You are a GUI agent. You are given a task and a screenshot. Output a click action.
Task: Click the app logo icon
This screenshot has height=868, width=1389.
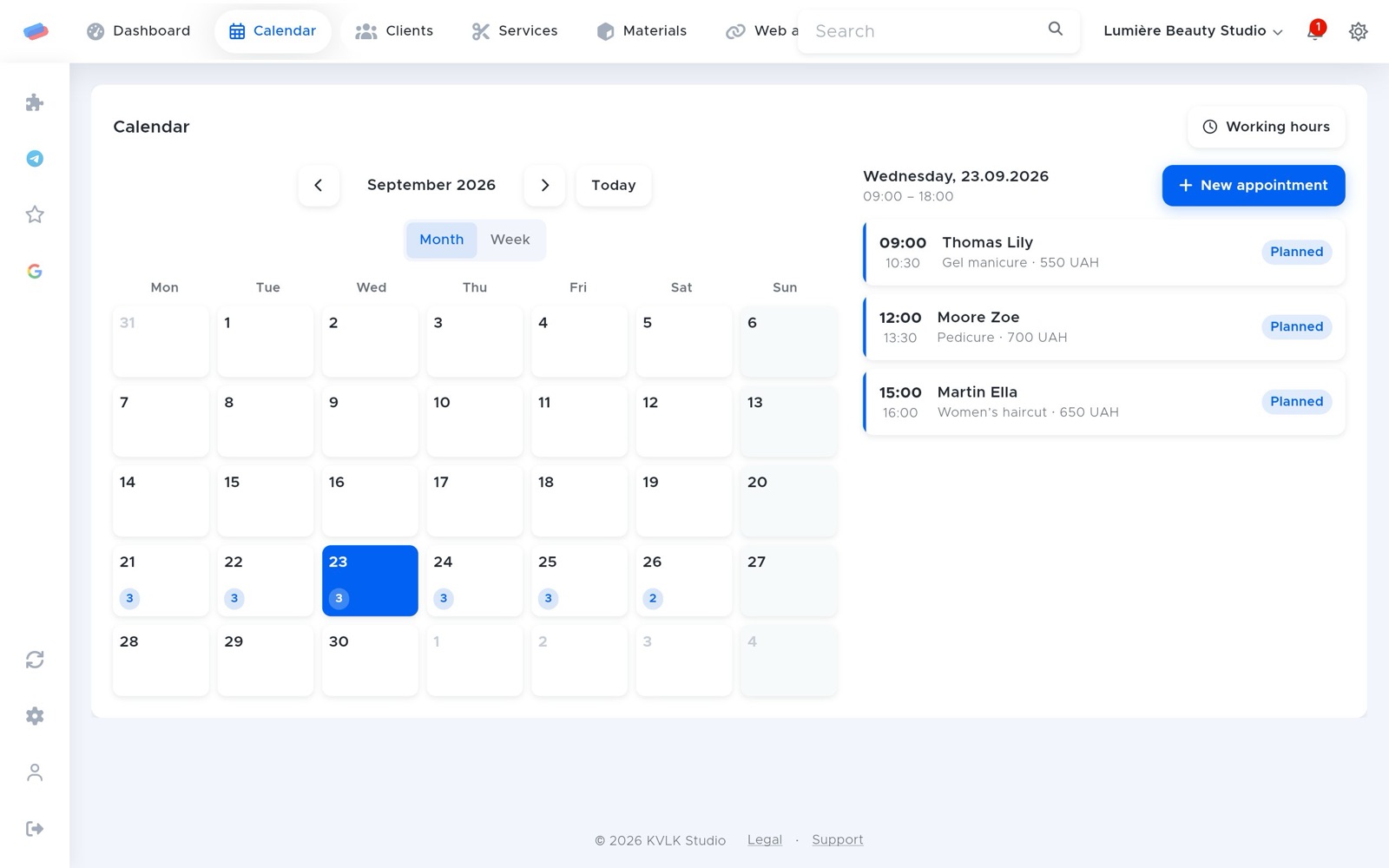36,31
